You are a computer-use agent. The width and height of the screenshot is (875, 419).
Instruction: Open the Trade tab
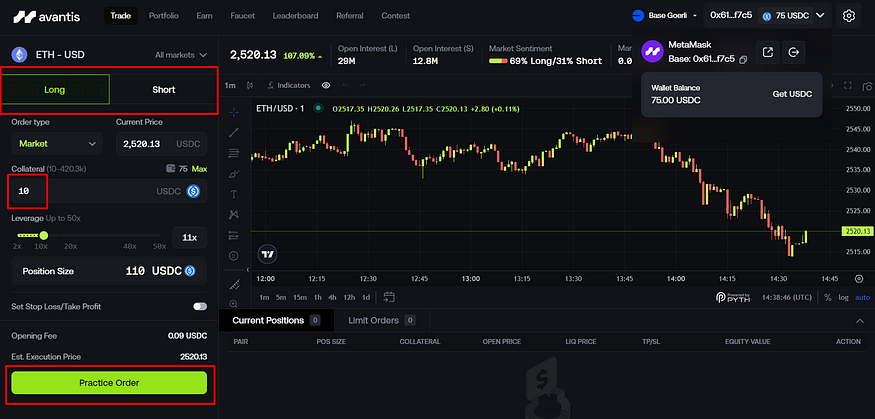[x=121, y=16]
